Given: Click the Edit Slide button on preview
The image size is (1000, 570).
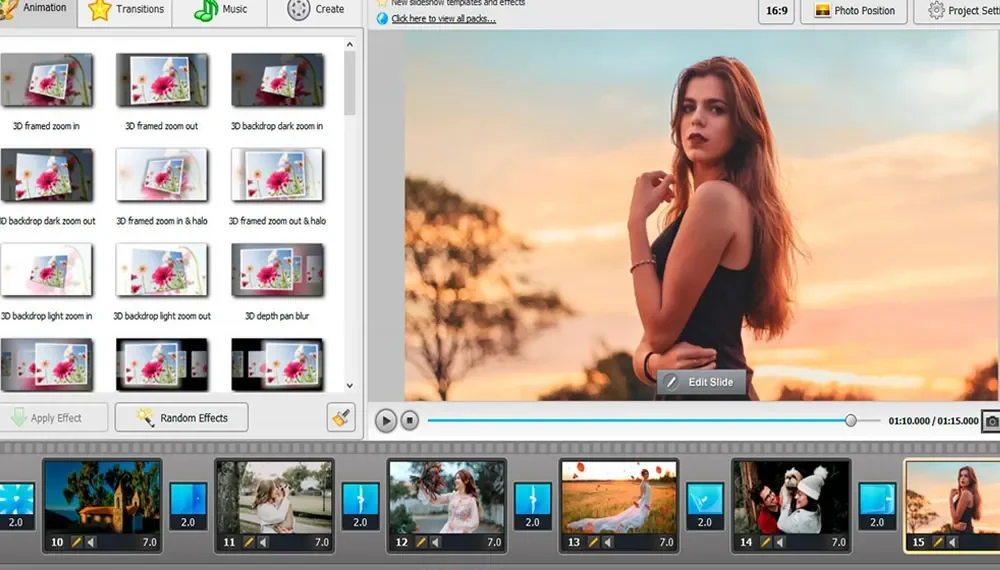Looking at the screenshot, I should (702, 382).
